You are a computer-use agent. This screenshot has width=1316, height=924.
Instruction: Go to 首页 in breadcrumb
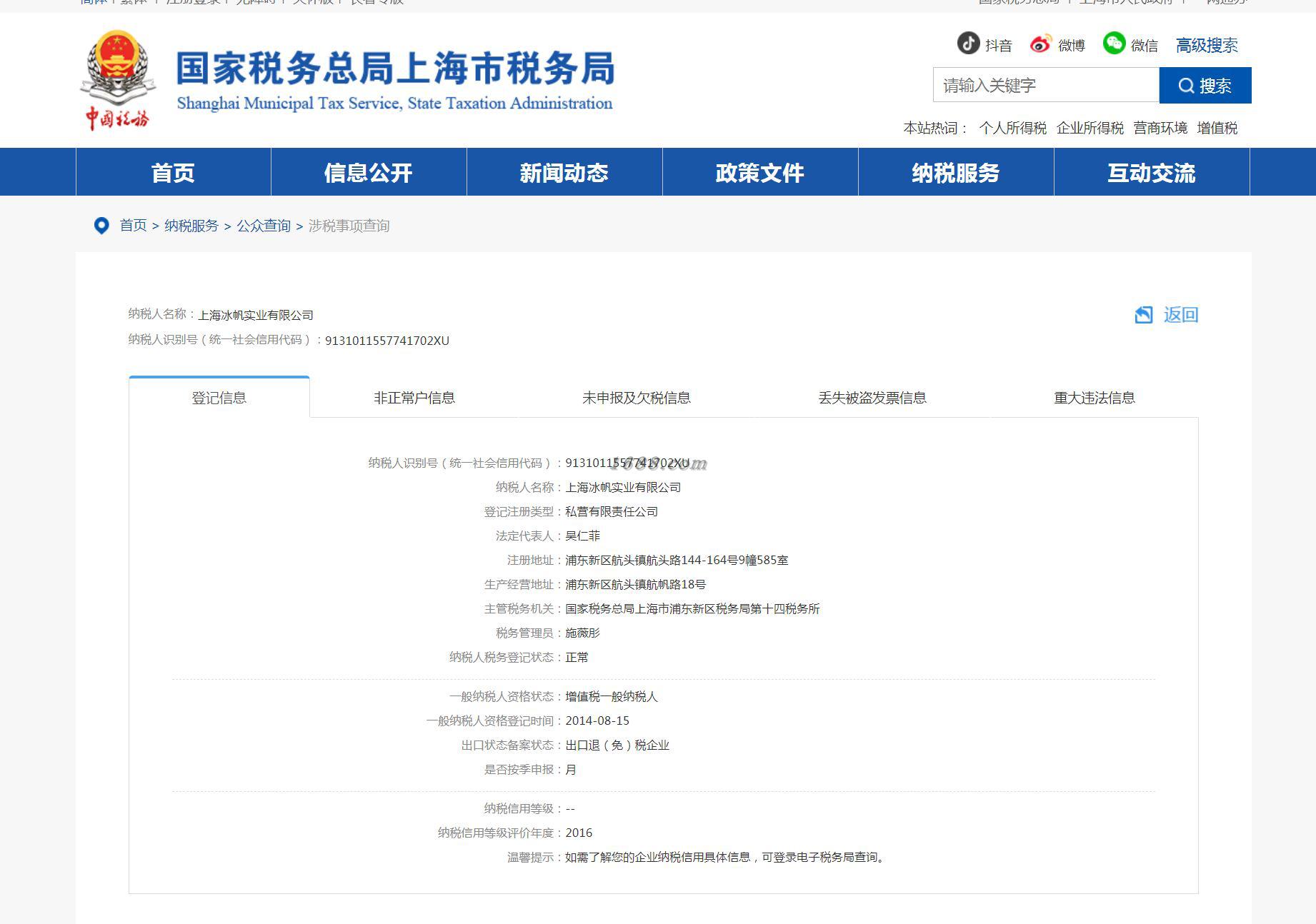pyautogui.click(x=133, y=226)
